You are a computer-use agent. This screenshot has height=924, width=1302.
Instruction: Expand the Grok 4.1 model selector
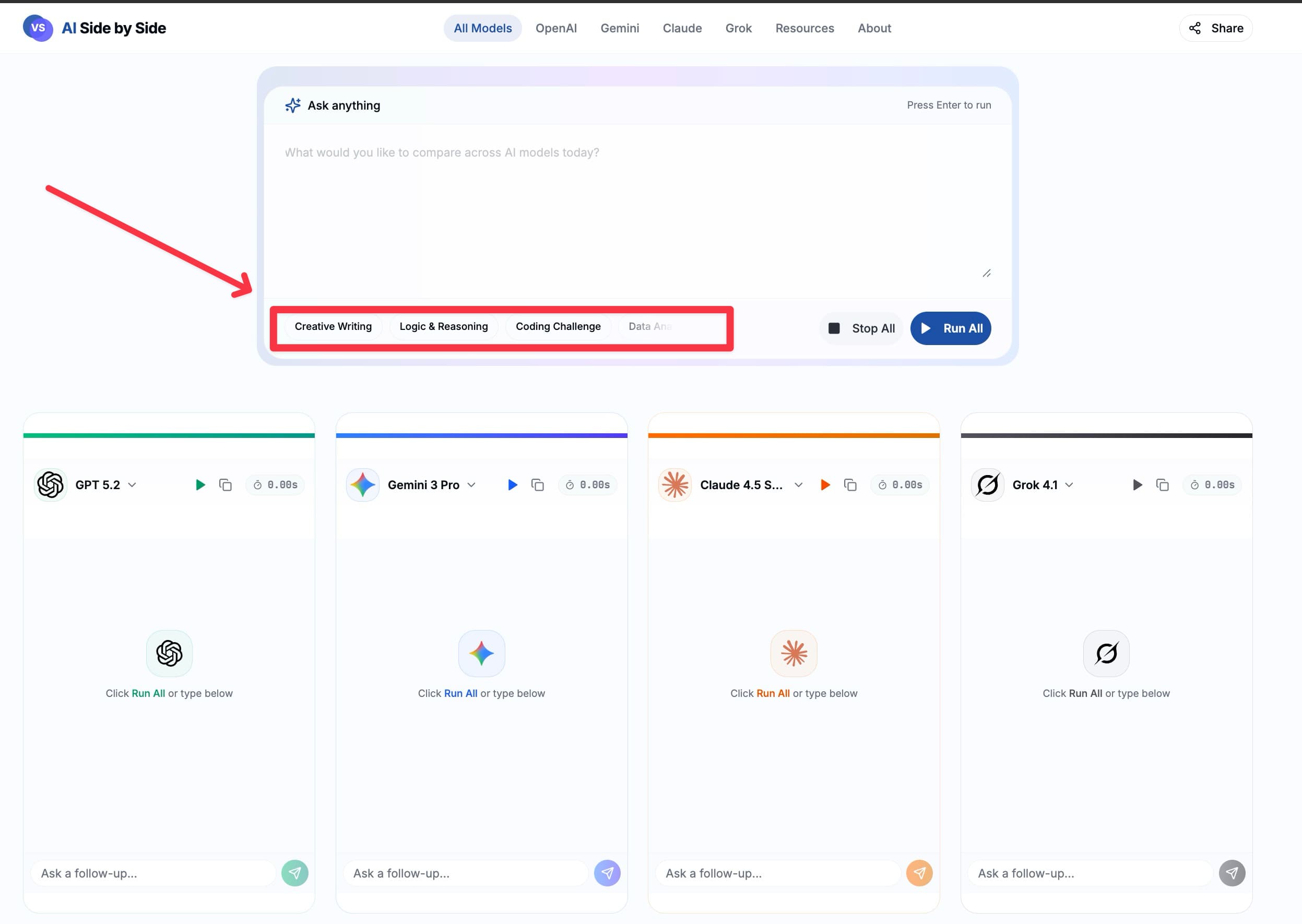click(1069, 485)
